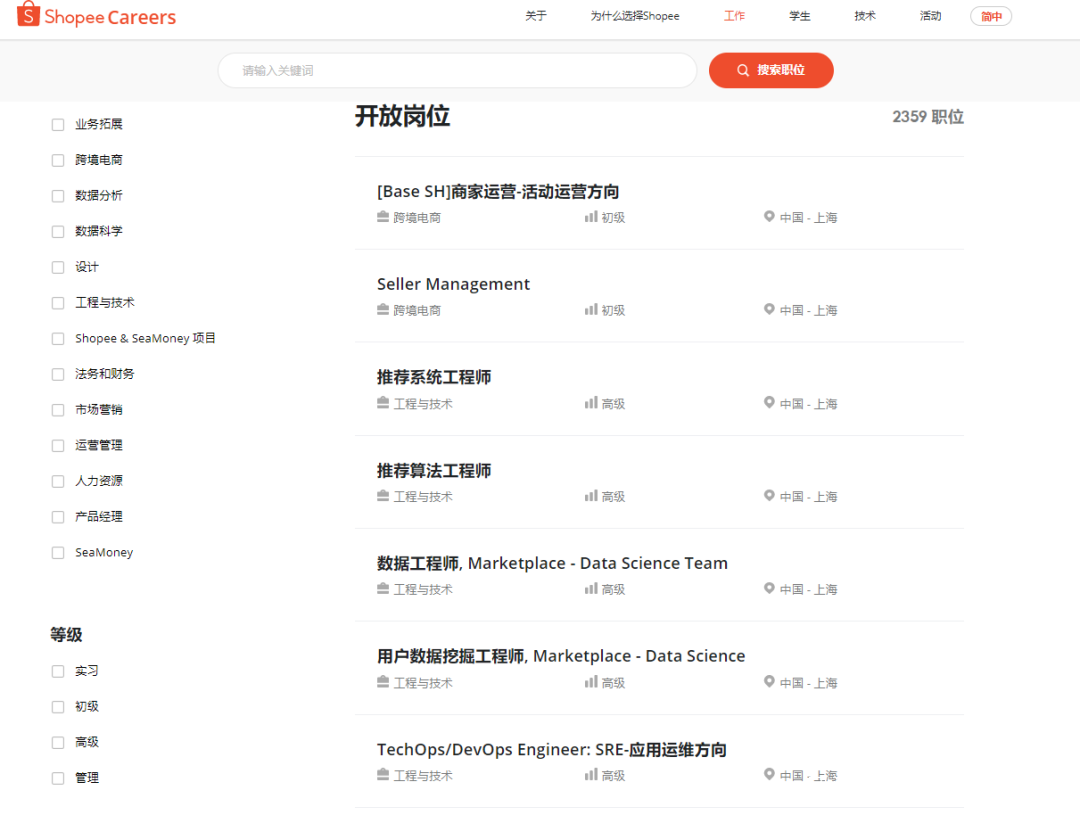Click briefcase icon under 数据工程师, Marketplace job

tap(383, 589)
